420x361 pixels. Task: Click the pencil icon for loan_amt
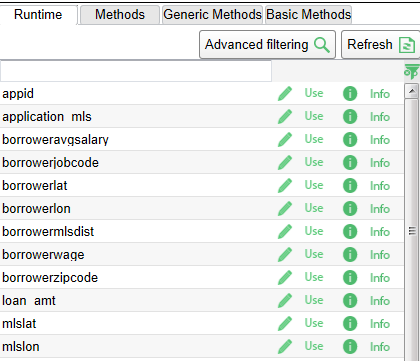pos(285,301)
